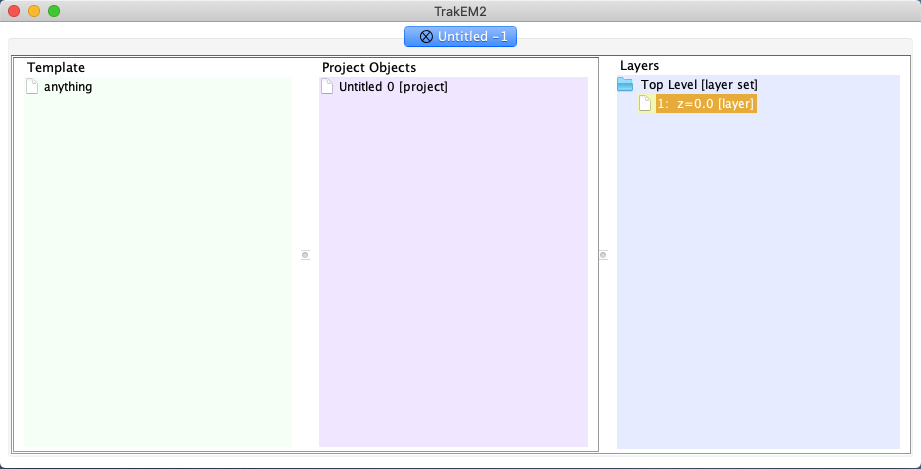
Task: Click the page icon of layer 1
Action: point(645,104)
